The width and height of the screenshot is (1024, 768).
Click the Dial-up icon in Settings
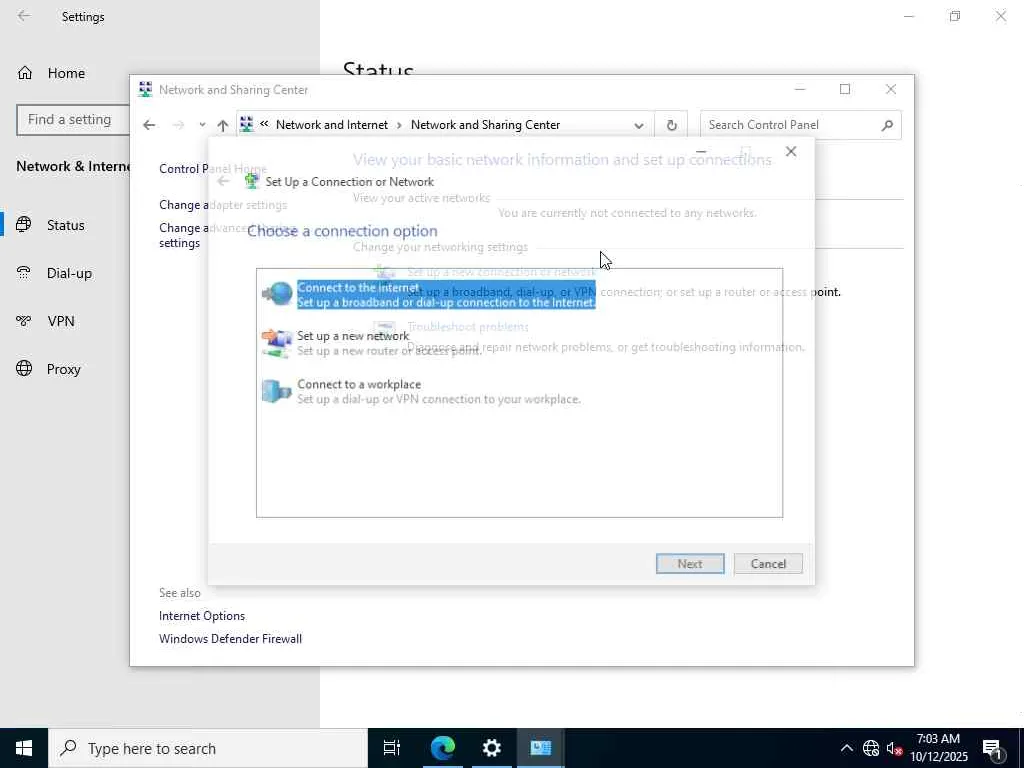coord(24,273)
